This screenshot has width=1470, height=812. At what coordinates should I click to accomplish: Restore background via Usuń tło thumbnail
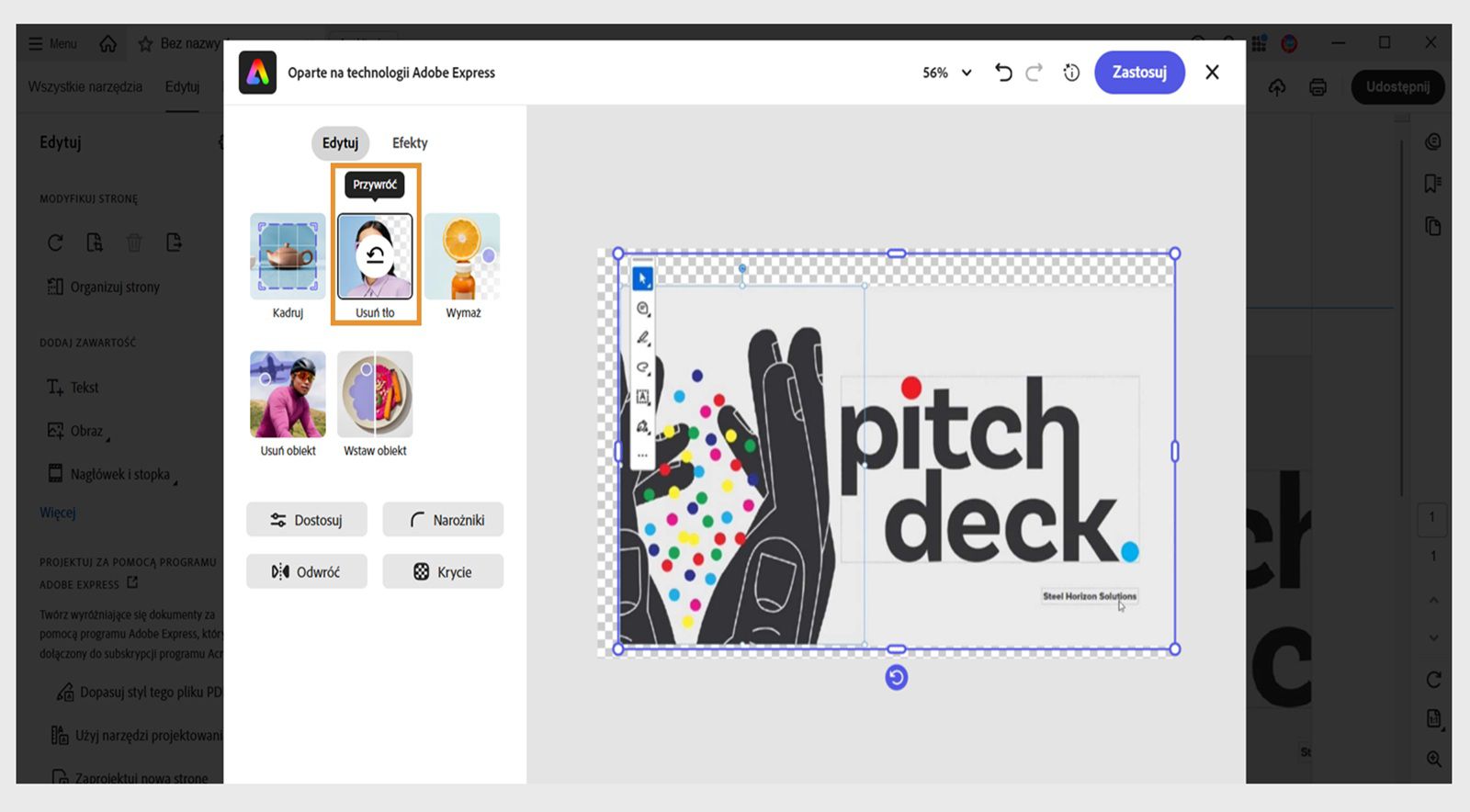tap(375, 256)
